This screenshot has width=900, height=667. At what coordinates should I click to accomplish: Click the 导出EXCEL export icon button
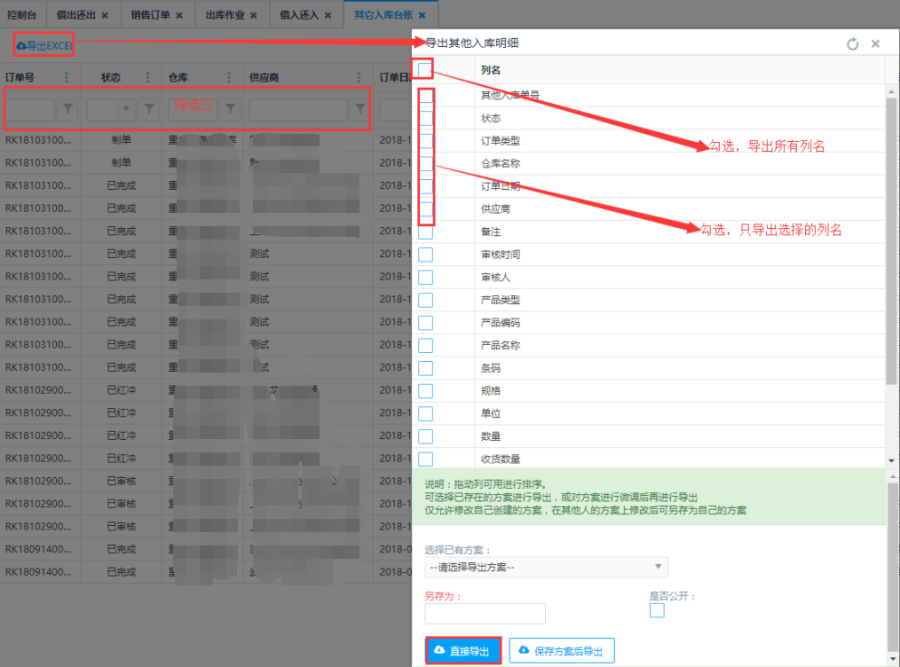coord(44,46)
